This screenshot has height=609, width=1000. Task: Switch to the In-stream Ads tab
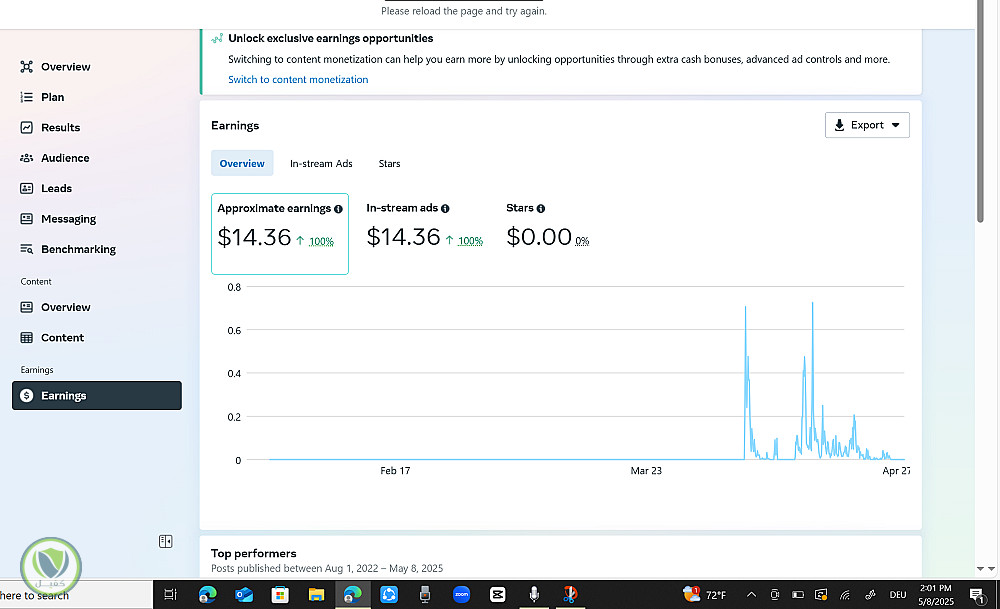321,163
